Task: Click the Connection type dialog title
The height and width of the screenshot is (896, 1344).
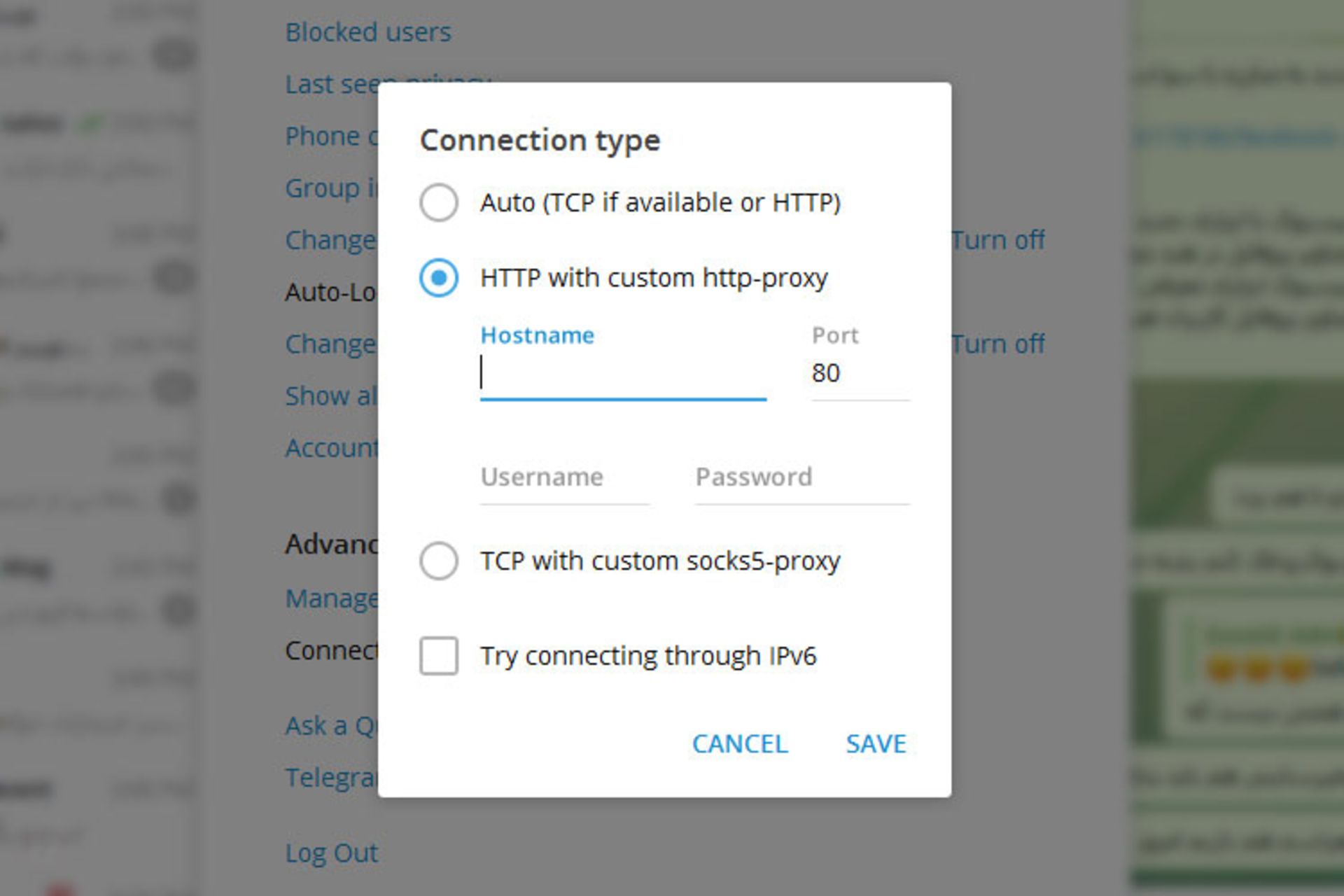Action: (x=540, y=140)
